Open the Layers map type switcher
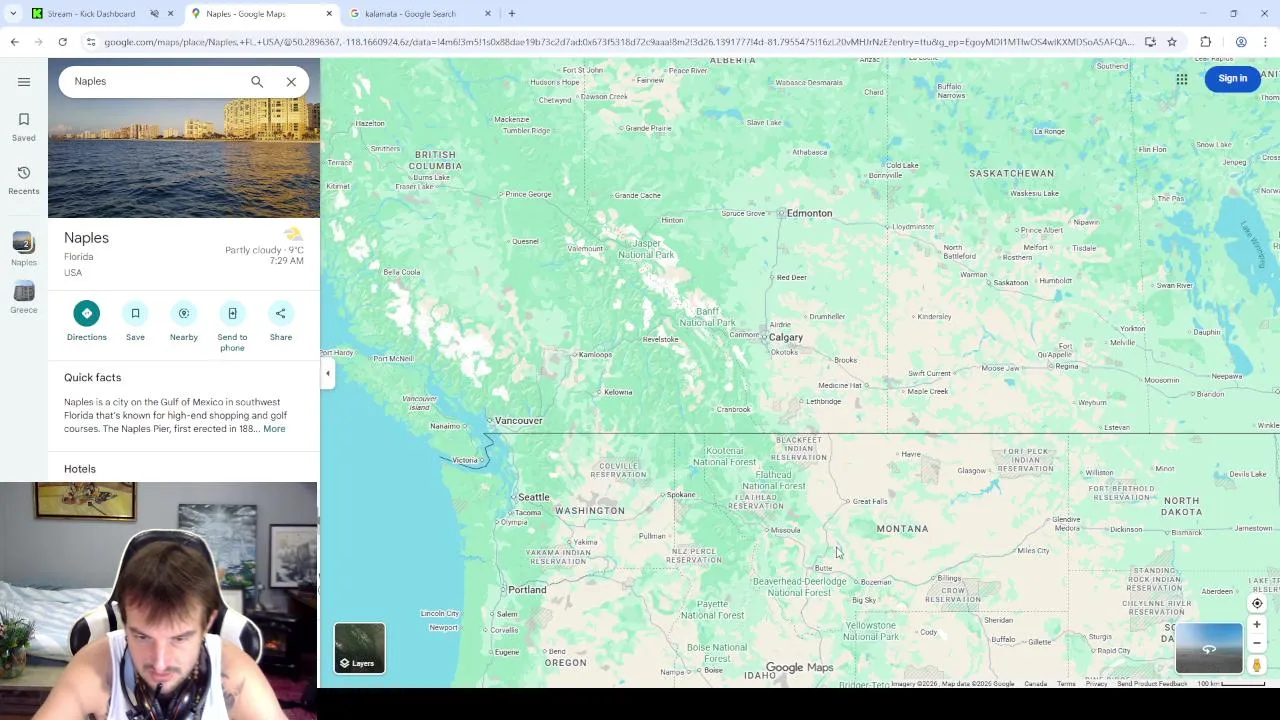 [x=360, y=648]
